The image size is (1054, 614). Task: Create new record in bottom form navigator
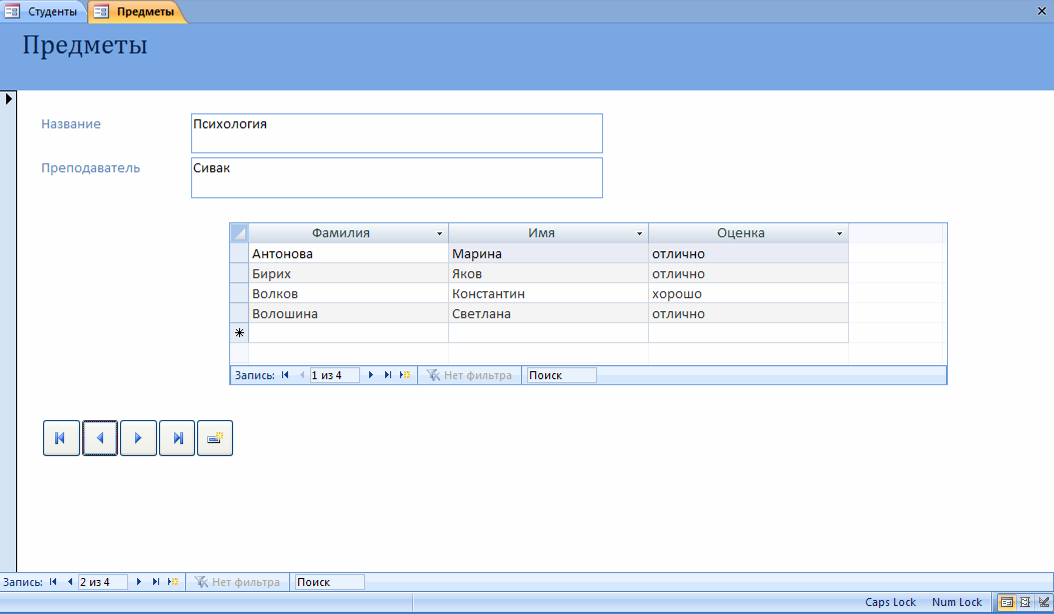click(x=173, y=582)
